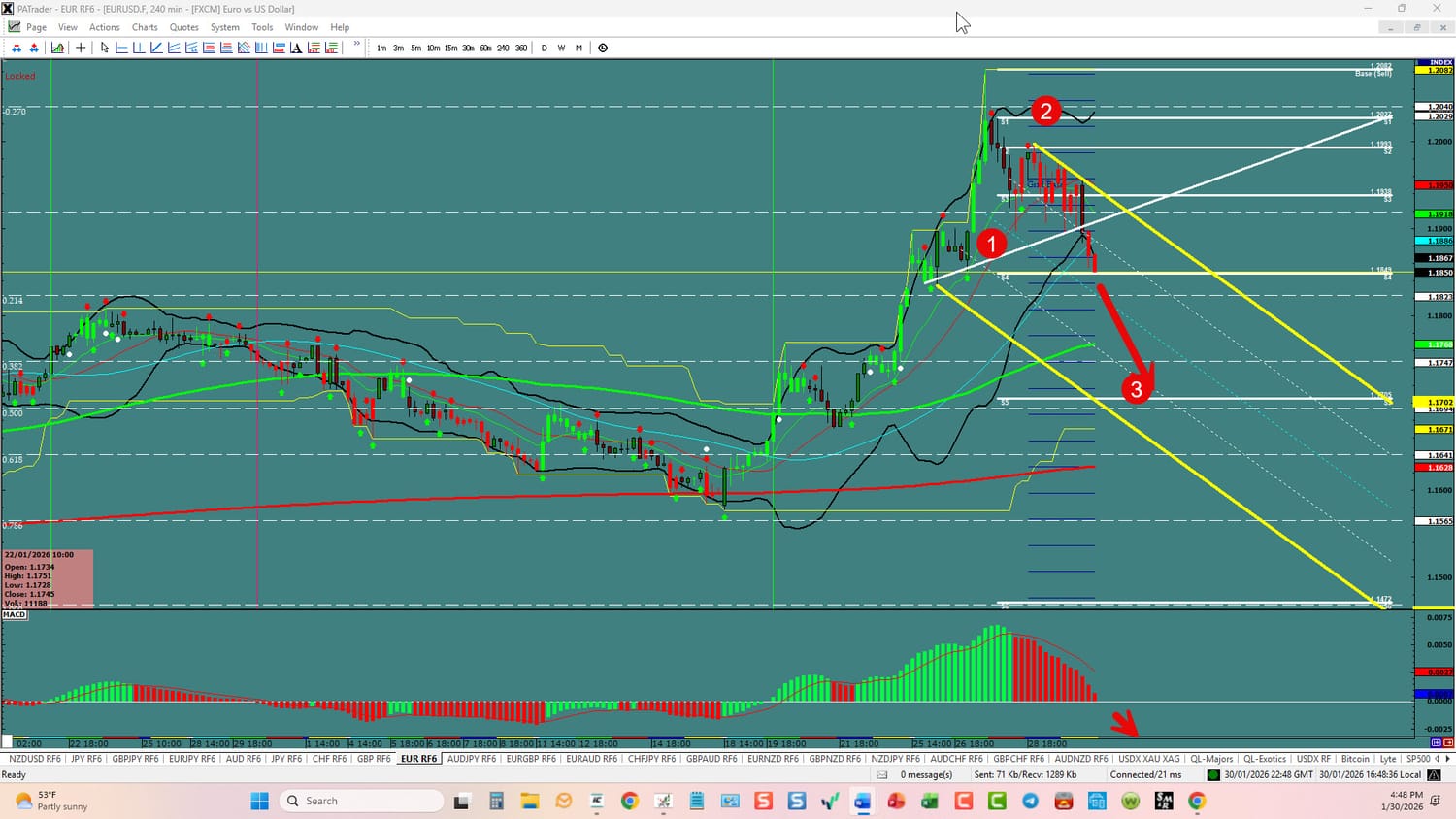This screenshot has height=819, width=1456.
Task: Open Telegram from the taskbar
Action: (1030, 801)
